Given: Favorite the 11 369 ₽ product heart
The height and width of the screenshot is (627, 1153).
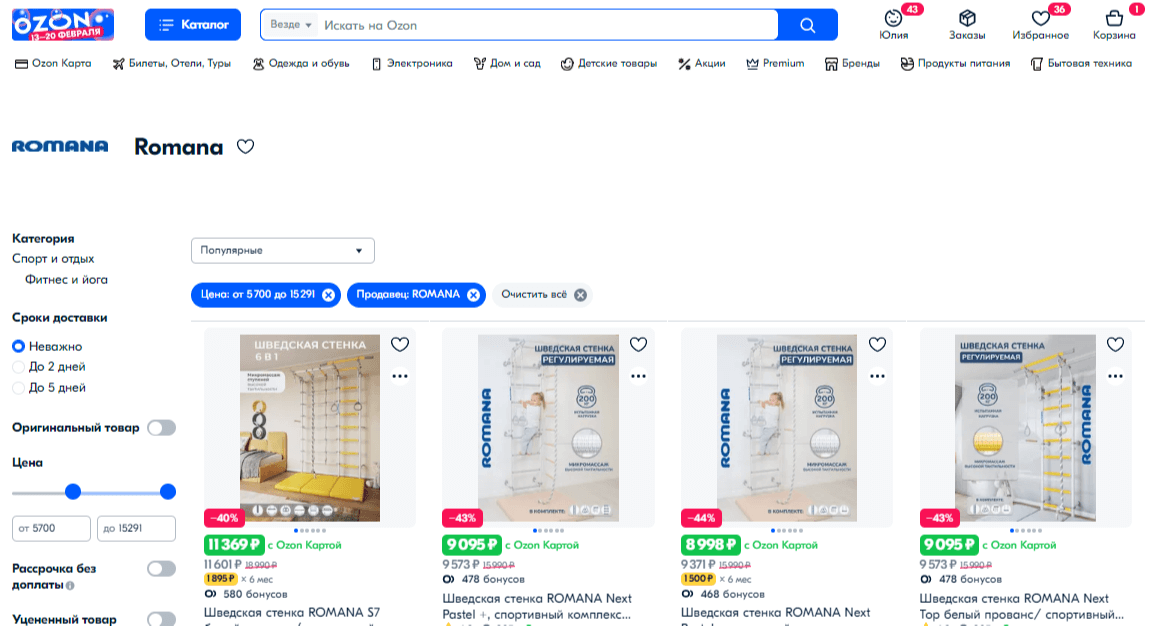Looking at the screenshot, I should (x=400, y=344).
